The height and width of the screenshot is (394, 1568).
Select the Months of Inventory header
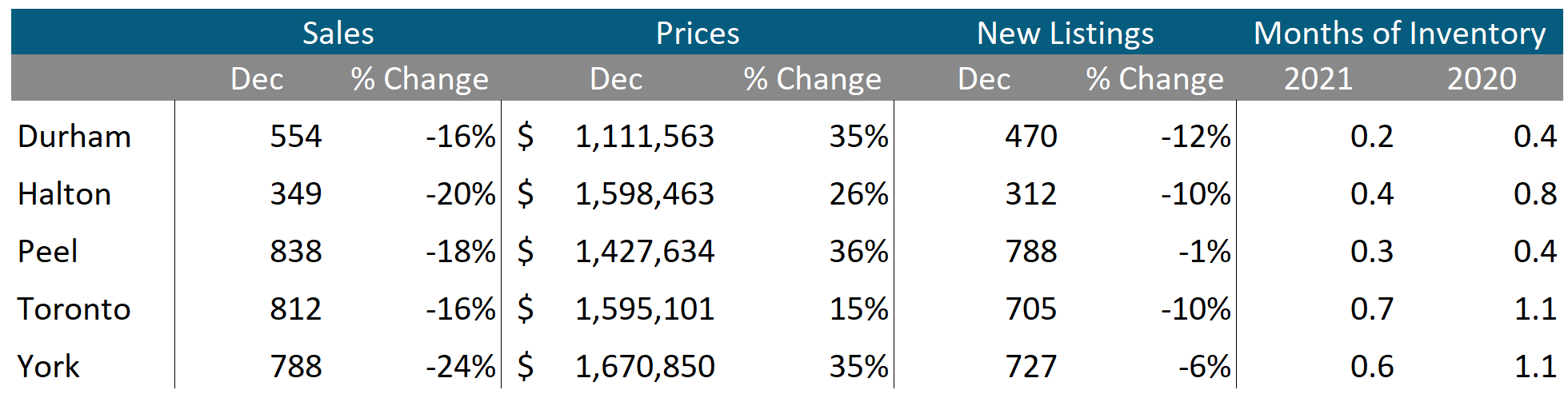point(1399,34)
